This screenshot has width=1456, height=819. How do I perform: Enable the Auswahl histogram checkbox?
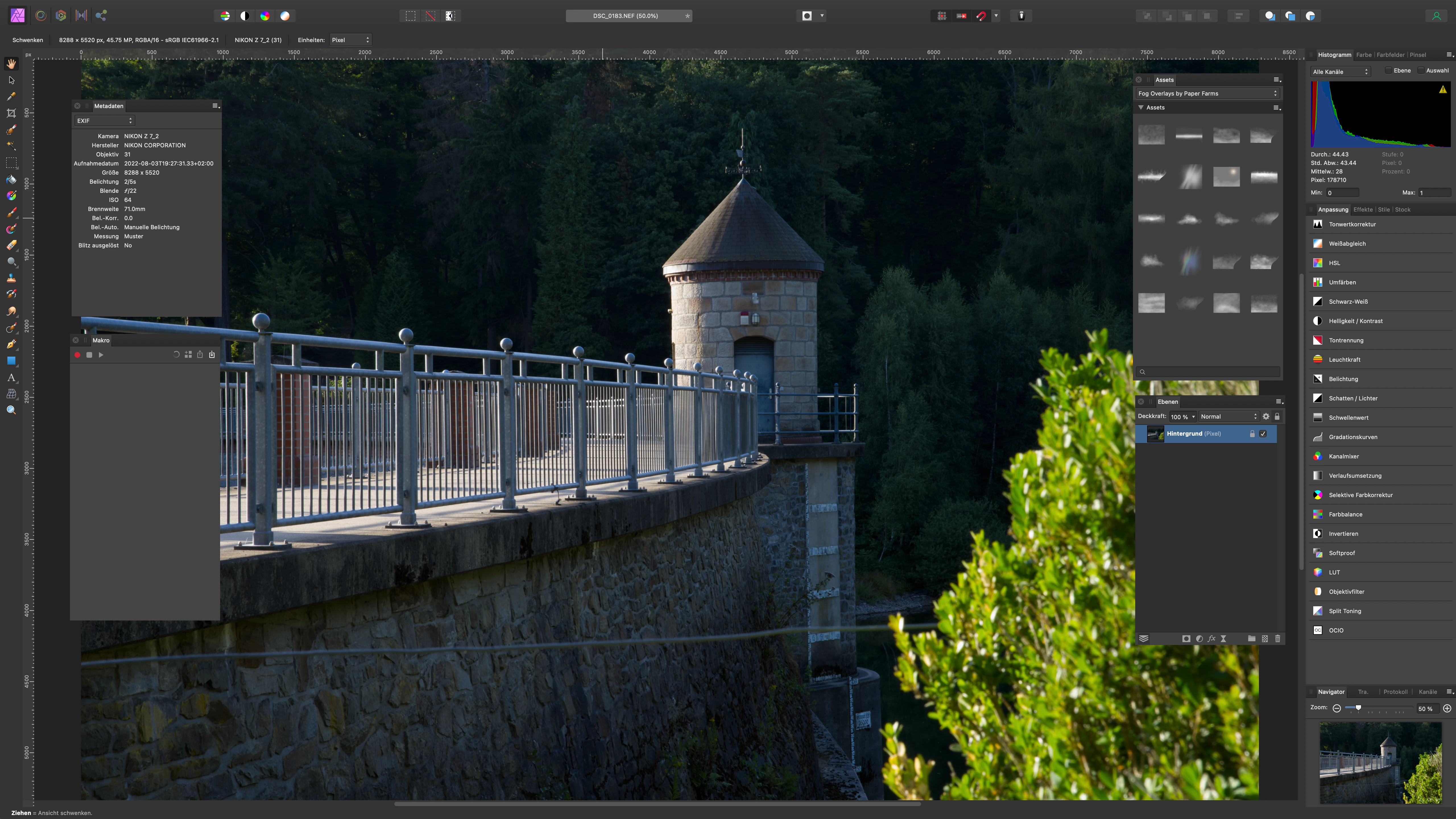[1421, 71]
